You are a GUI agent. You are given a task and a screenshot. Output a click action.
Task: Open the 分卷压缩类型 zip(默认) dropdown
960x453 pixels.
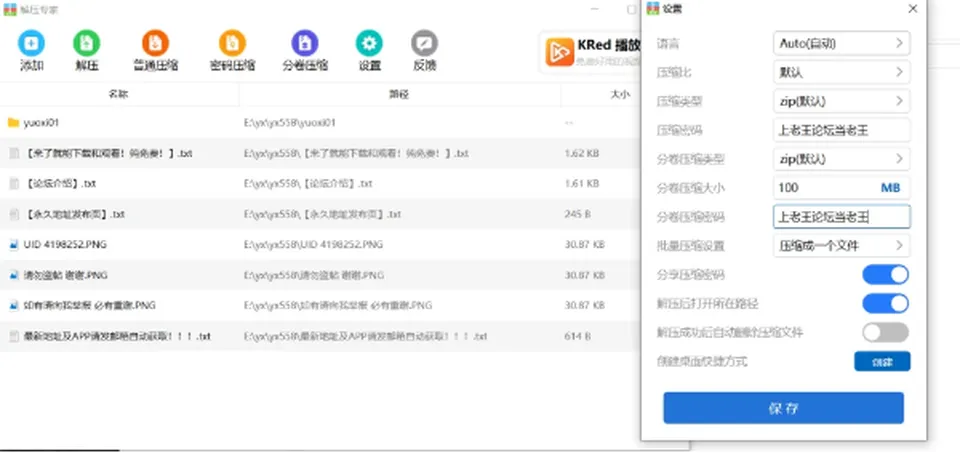[x=841, y=159]
